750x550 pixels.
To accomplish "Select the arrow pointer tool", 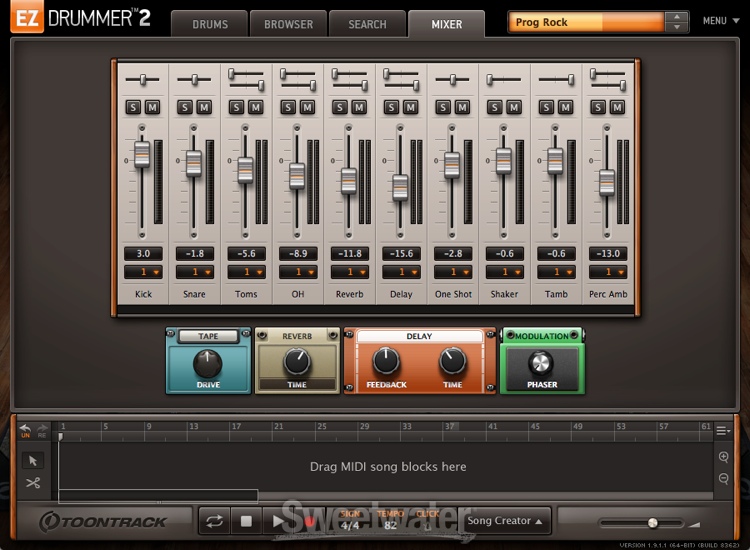I will pos(32,460).
